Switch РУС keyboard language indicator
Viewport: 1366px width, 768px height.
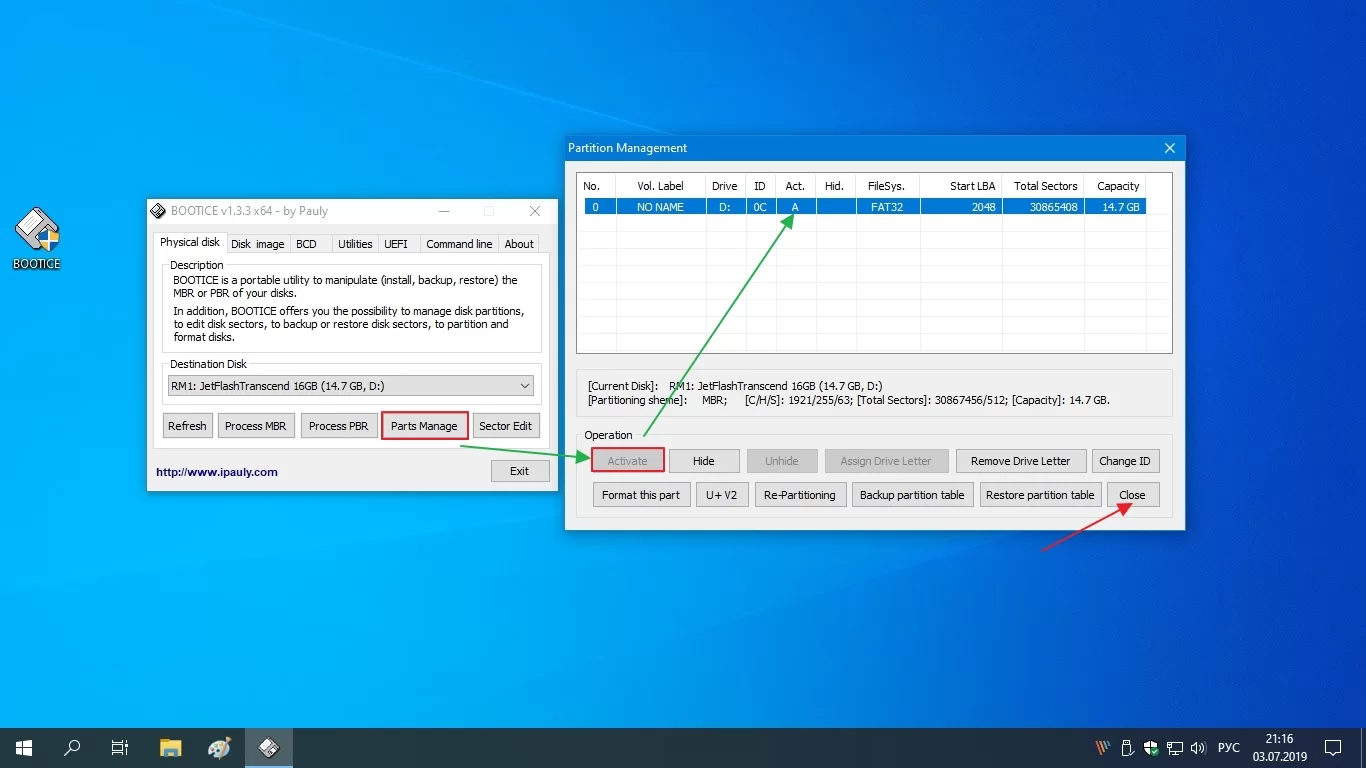[1229, 748]
